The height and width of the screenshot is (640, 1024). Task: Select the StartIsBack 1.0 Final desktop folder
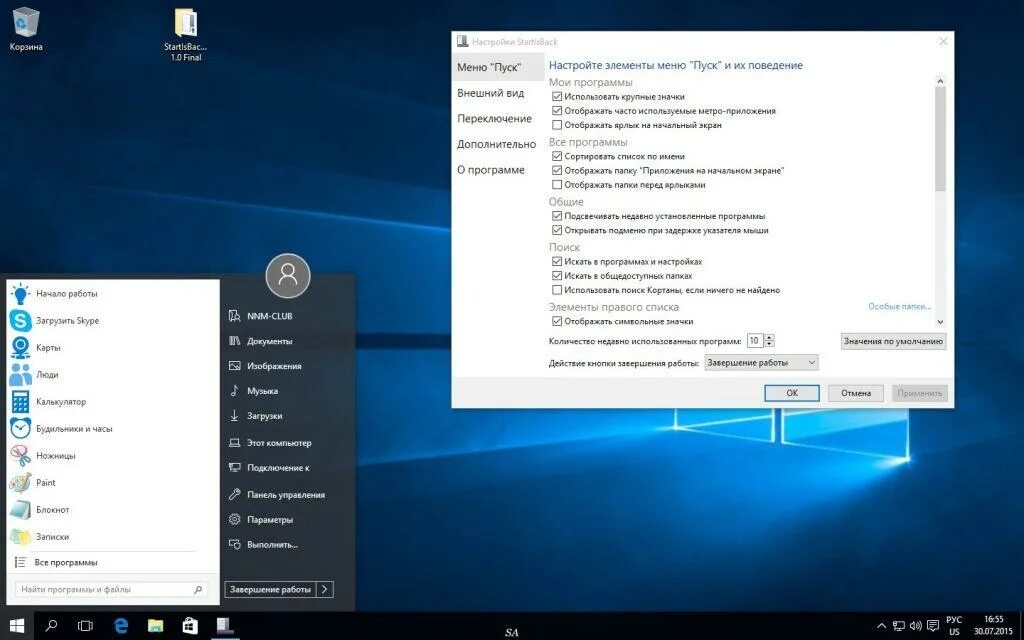[185, 35]
